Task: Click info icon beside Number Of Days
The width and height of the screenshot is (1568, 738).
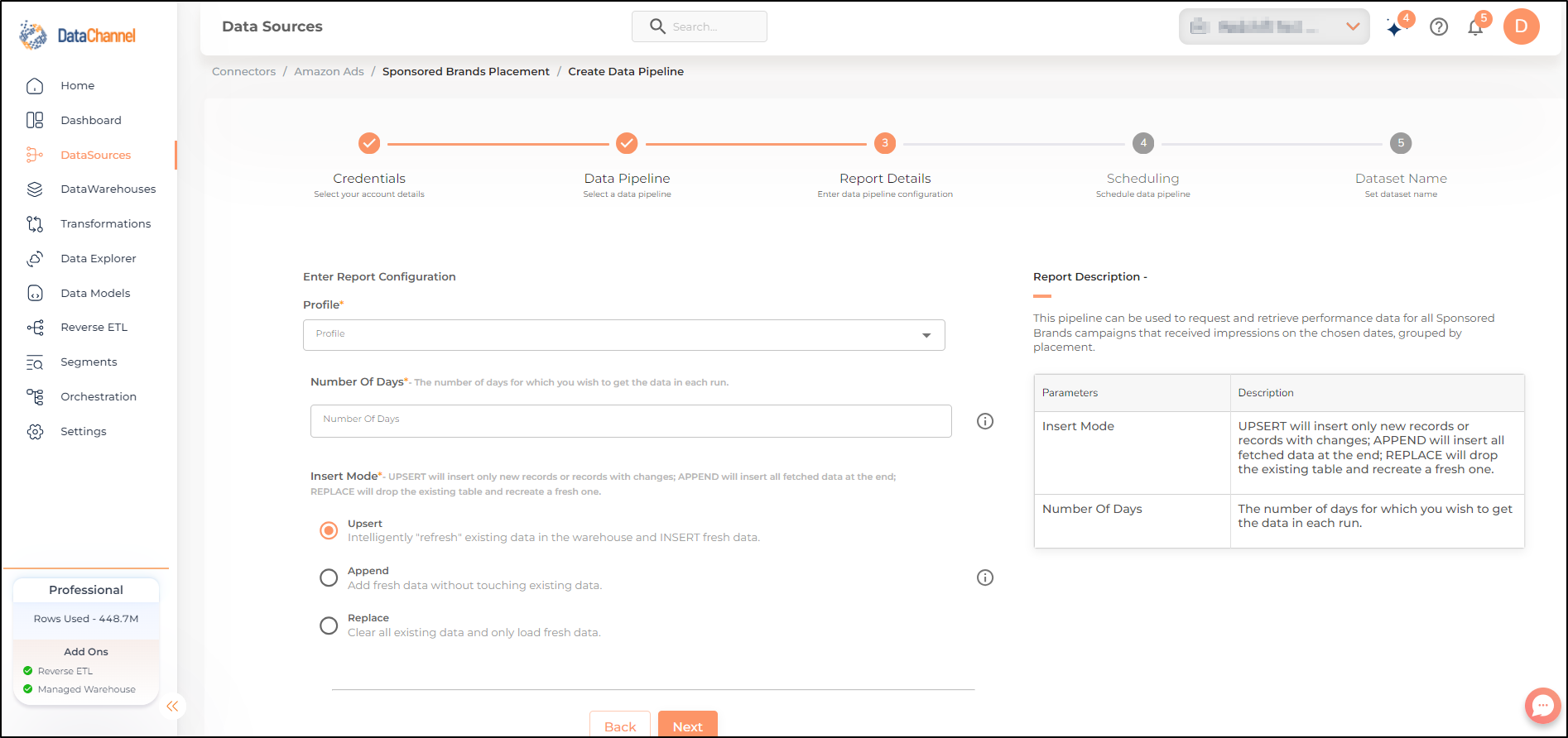Action: click(985, 421)
